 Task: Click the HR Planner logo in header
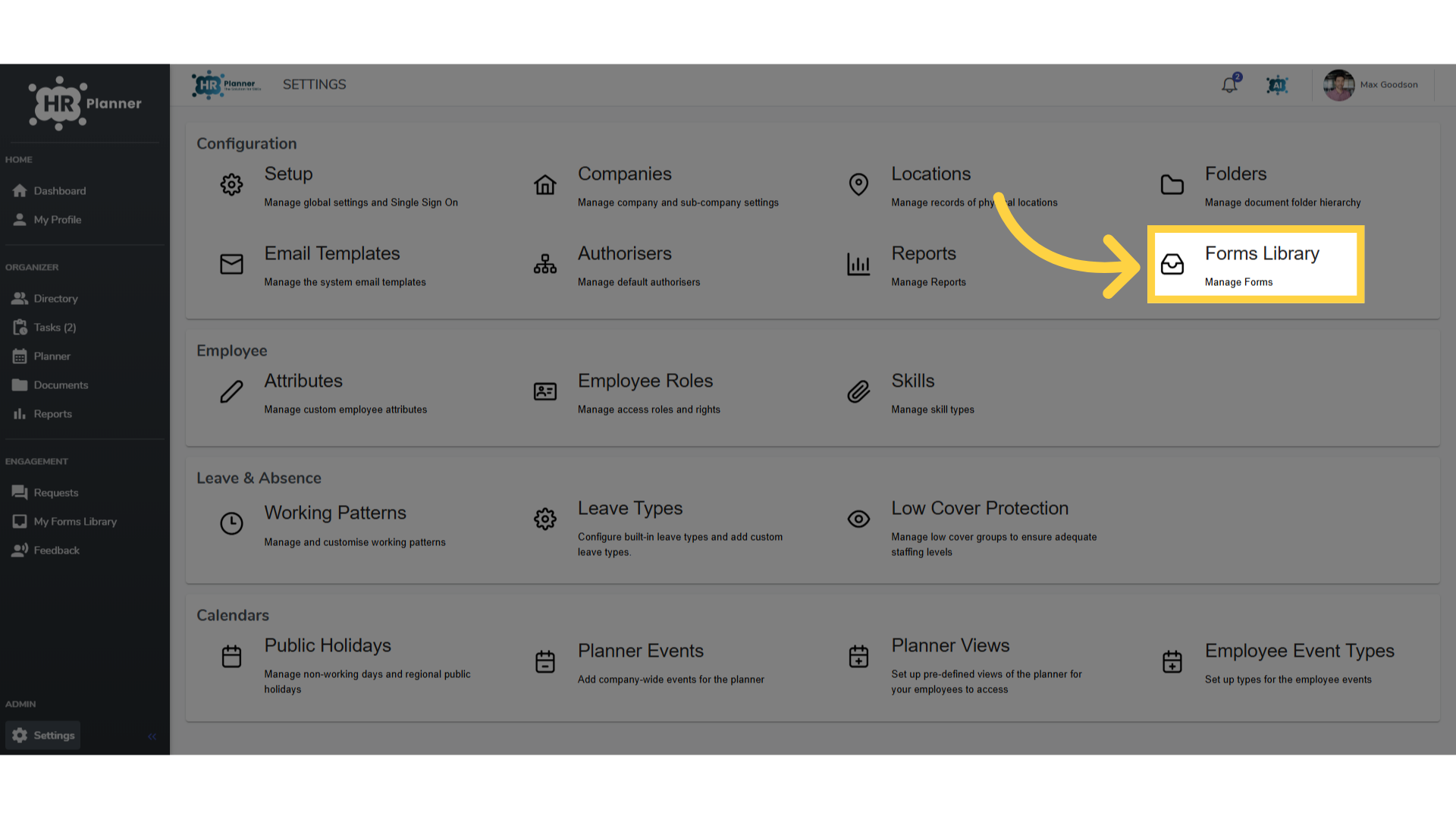coord(226,85)
